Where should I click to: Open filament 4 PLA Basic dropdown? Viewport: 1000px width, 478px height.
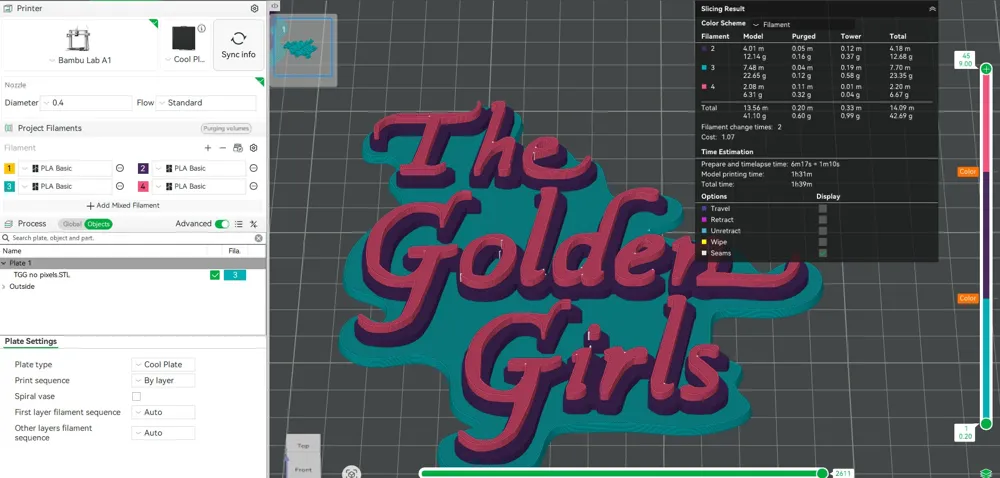[x=199, y=186]
